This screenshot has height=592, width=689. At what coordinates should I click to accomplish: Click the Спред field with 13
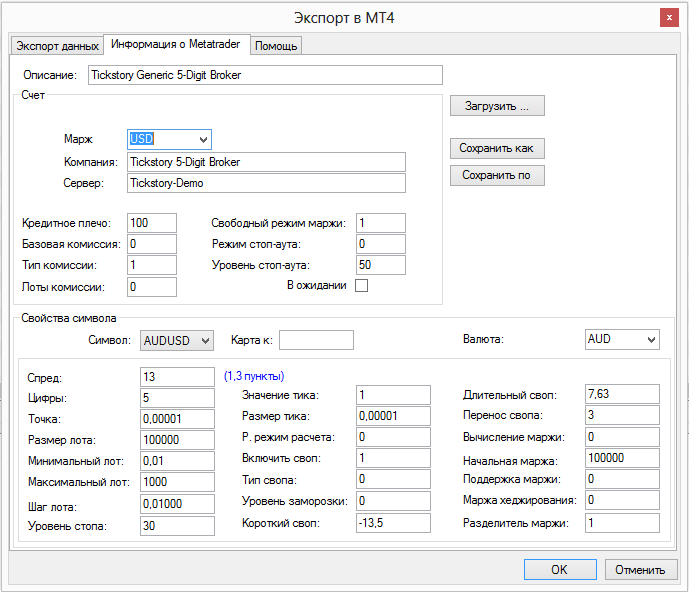(178, 377)
